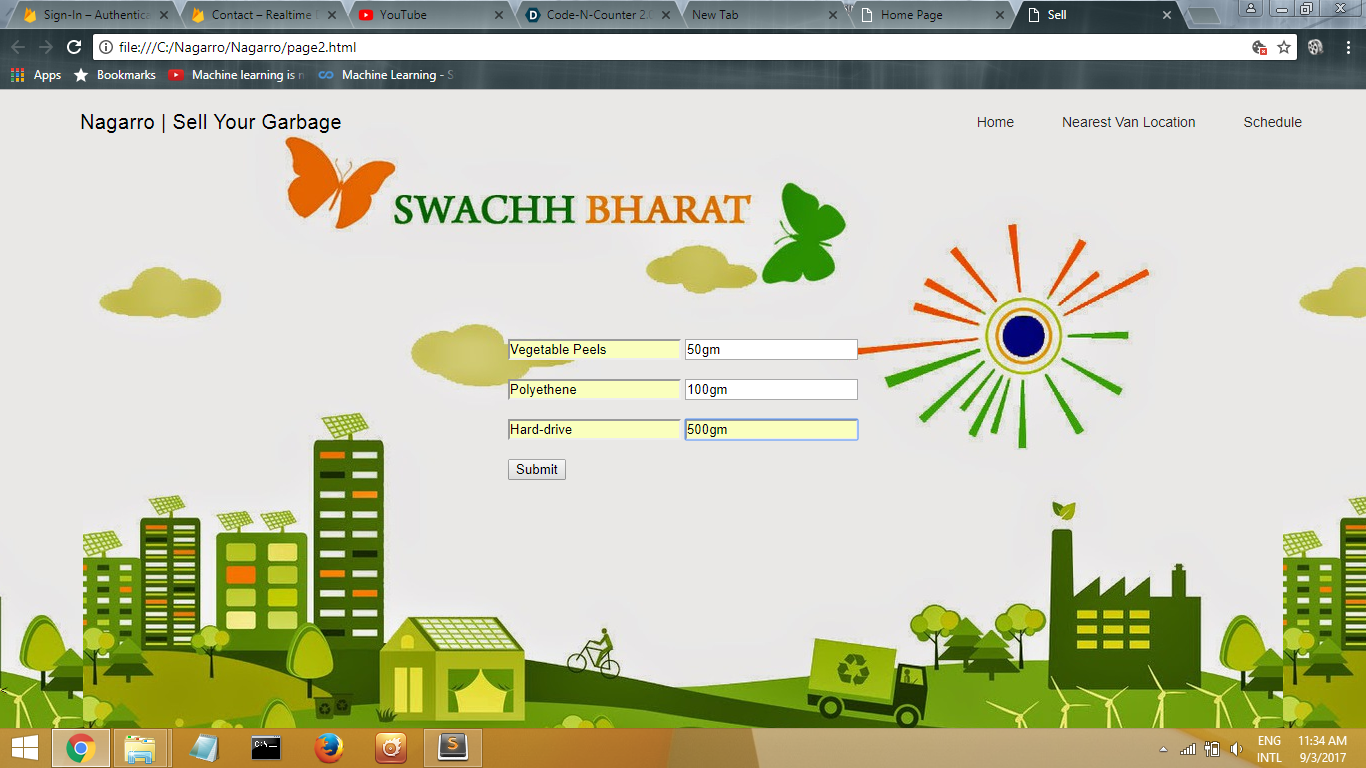Click the Submit button
The image size is (1366, 768).
537,469
